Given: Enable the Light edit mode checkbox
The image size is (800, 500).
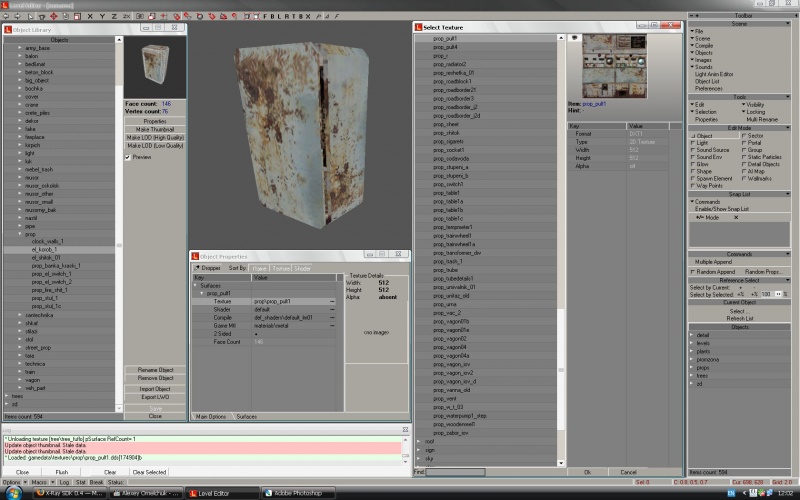Looking at the screenshot, I should pos(693,143).
